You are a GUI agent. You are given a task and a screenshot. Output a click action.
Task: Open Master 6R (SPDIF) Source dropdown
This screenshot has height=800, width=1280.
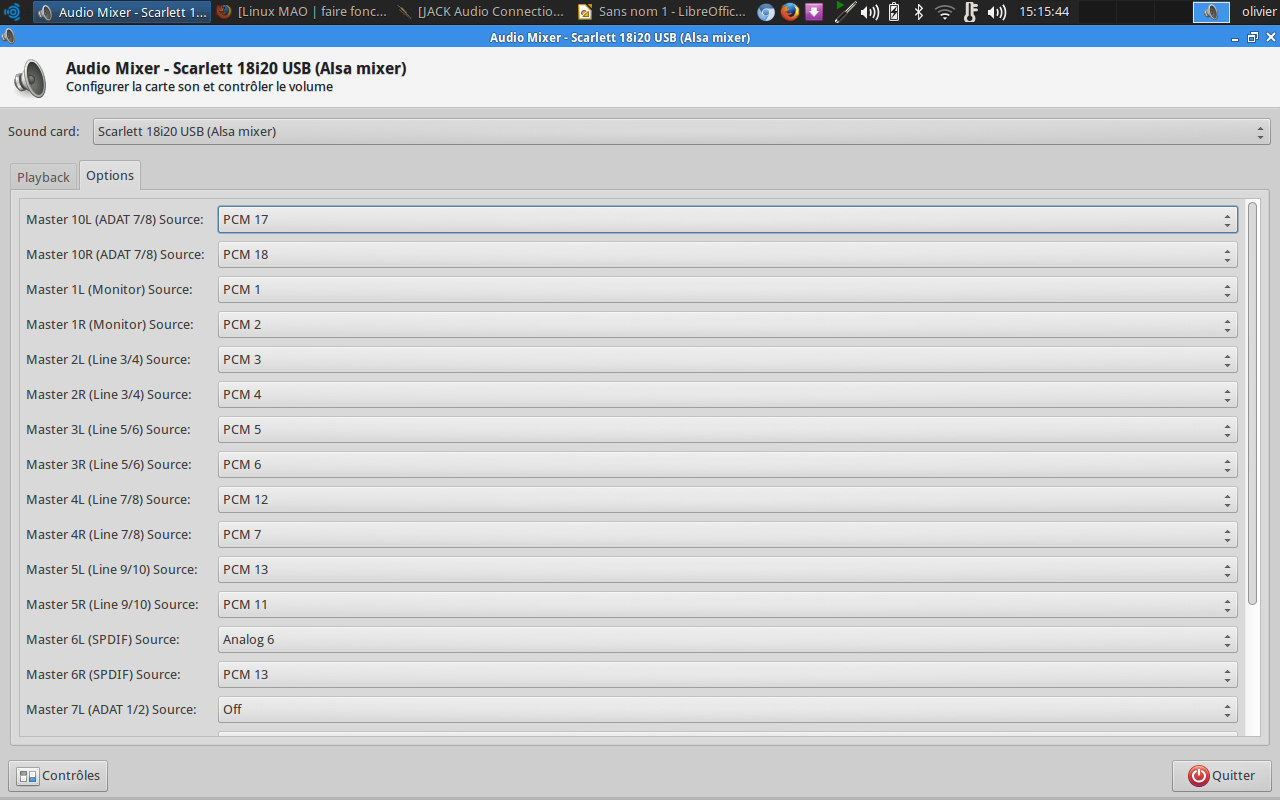pyautogui.click(x=728, y=674)
